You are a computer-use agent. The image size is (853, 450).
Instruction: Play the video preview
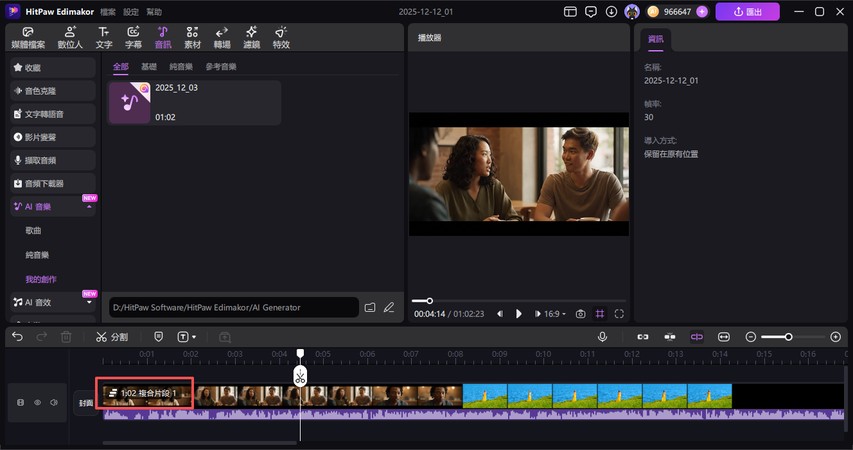(x=518, y=314)
